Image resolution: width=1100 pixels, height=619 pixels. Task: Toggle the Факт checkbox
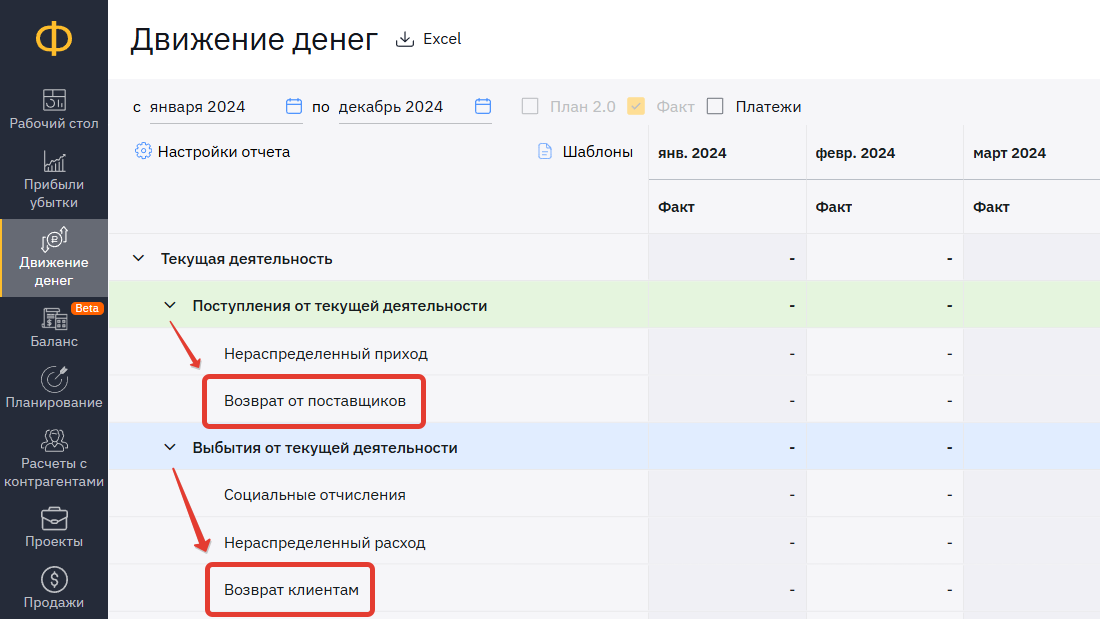coord(636,106)
